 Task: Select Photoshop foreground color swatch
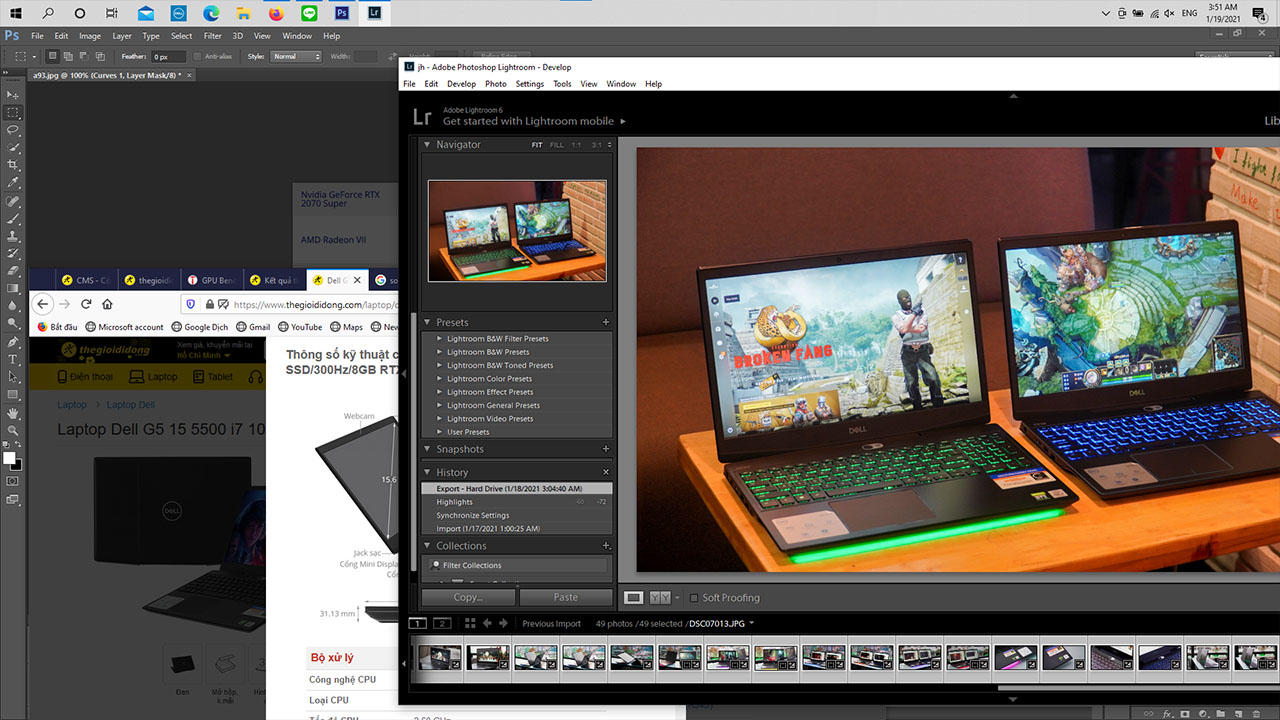click(x=9, y=458)
